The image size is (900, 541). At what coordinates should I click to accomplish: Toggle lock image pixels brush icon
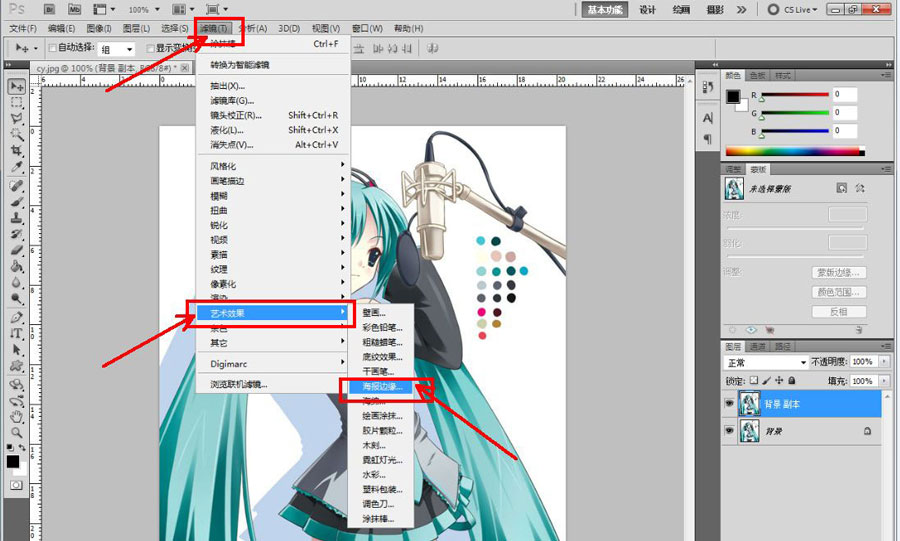[766, 380]
